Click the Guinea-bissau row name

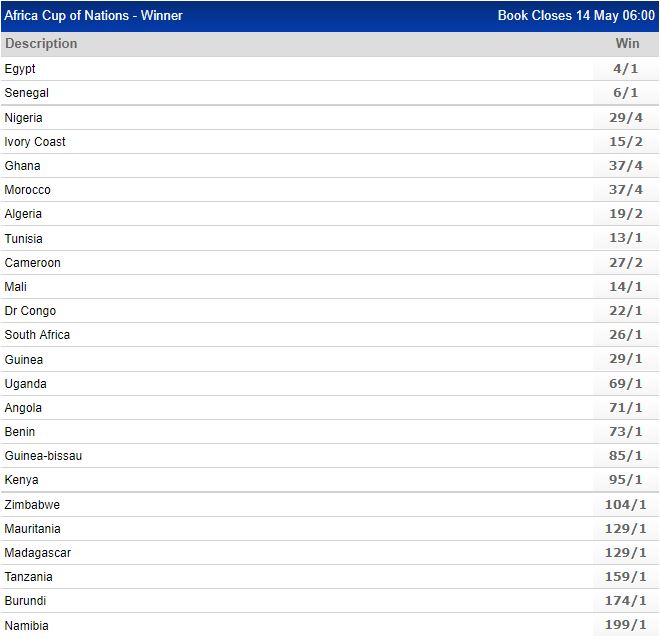point(43,456)
